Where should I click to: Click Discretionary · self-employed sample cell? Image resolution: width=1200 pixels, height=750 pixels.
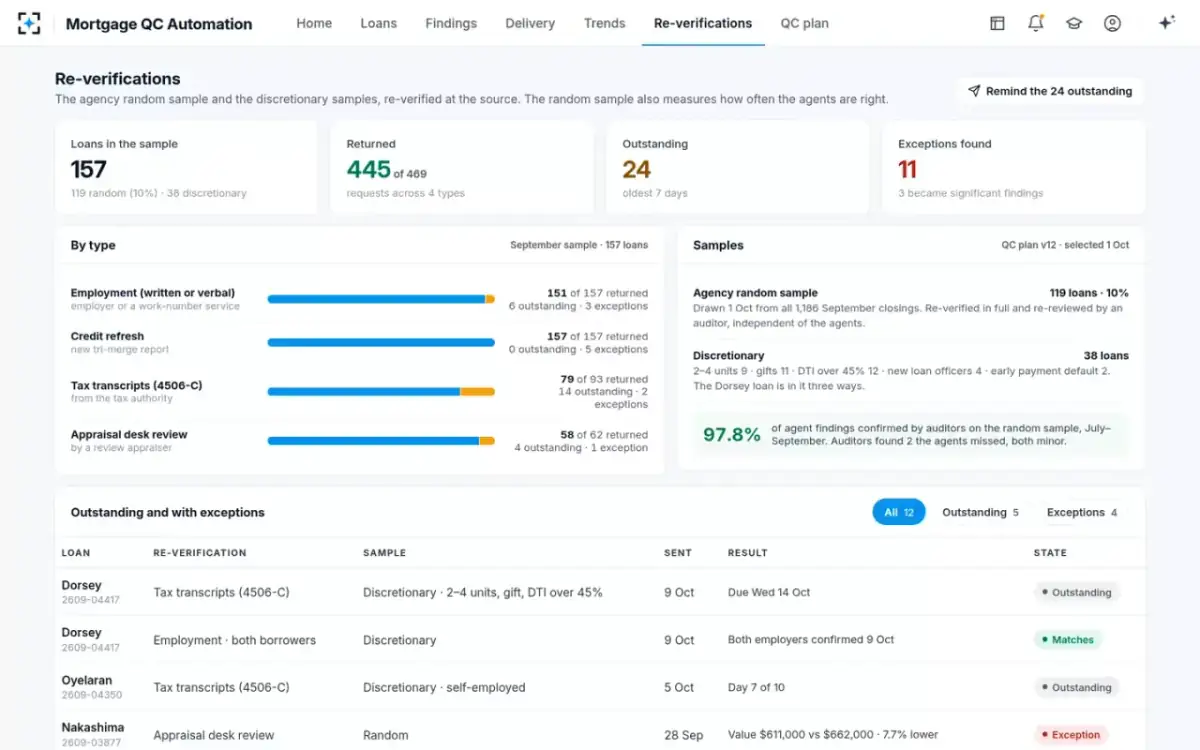coord(444,687)
